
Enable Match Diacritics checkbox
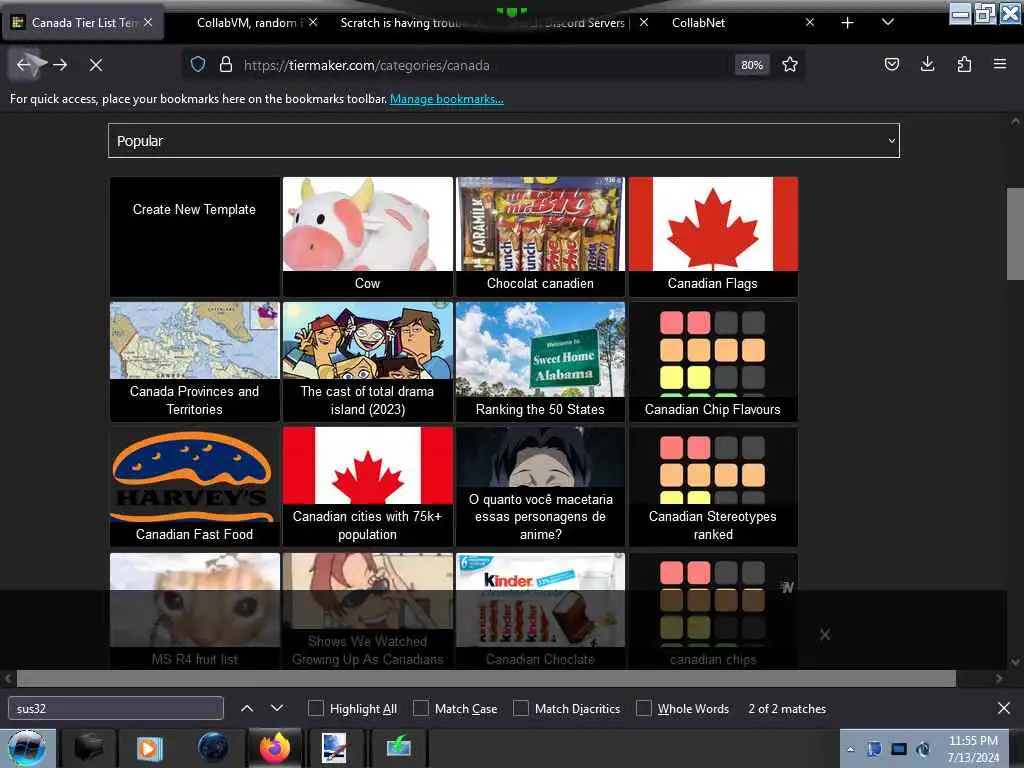click(x=521, y=709)
